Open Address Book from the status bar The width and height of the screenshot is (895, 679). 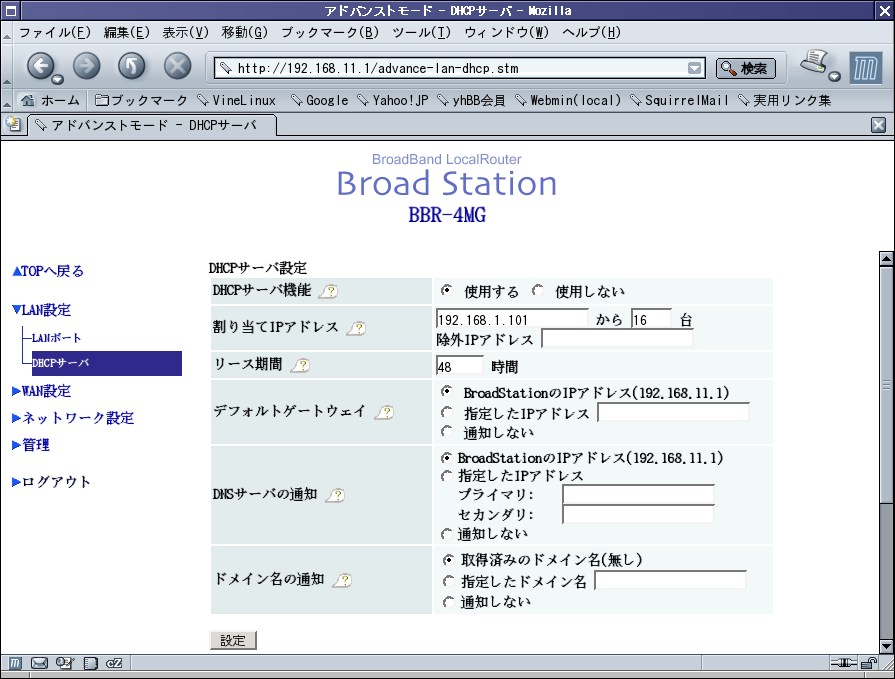90,662
